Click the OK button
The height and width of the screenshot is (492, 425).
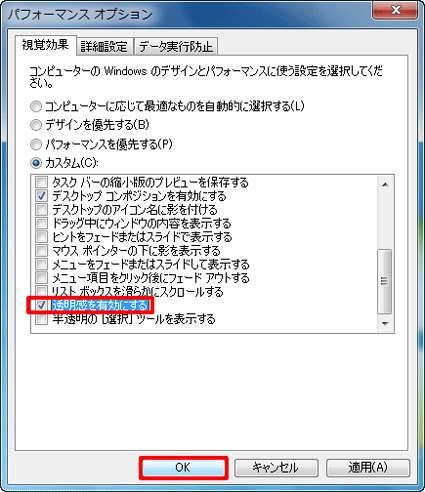click(183, 468)
